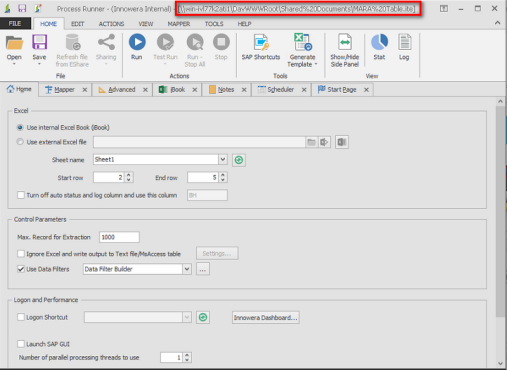
Task: Switch to the EDIT ribbon tab
Action: [x=77, y=24]
